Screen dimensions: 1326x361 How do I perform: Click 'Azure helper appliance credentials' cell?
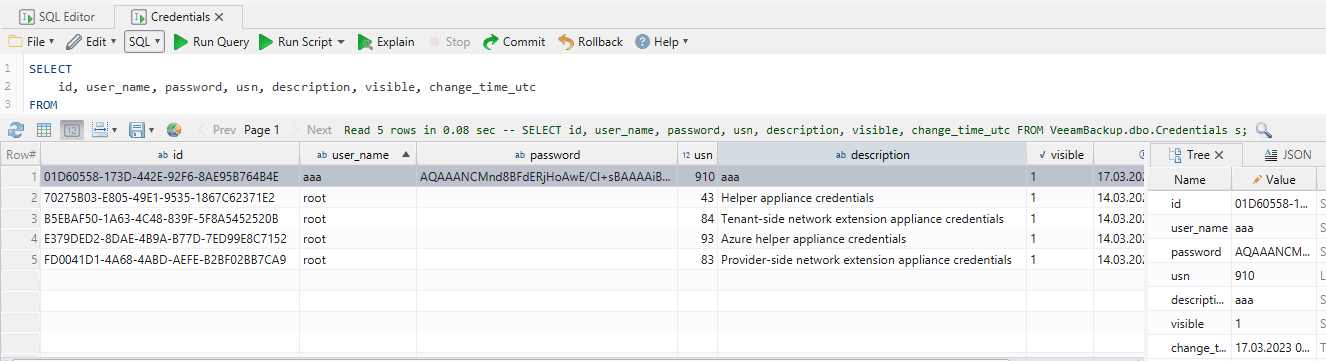click(872, 239)
